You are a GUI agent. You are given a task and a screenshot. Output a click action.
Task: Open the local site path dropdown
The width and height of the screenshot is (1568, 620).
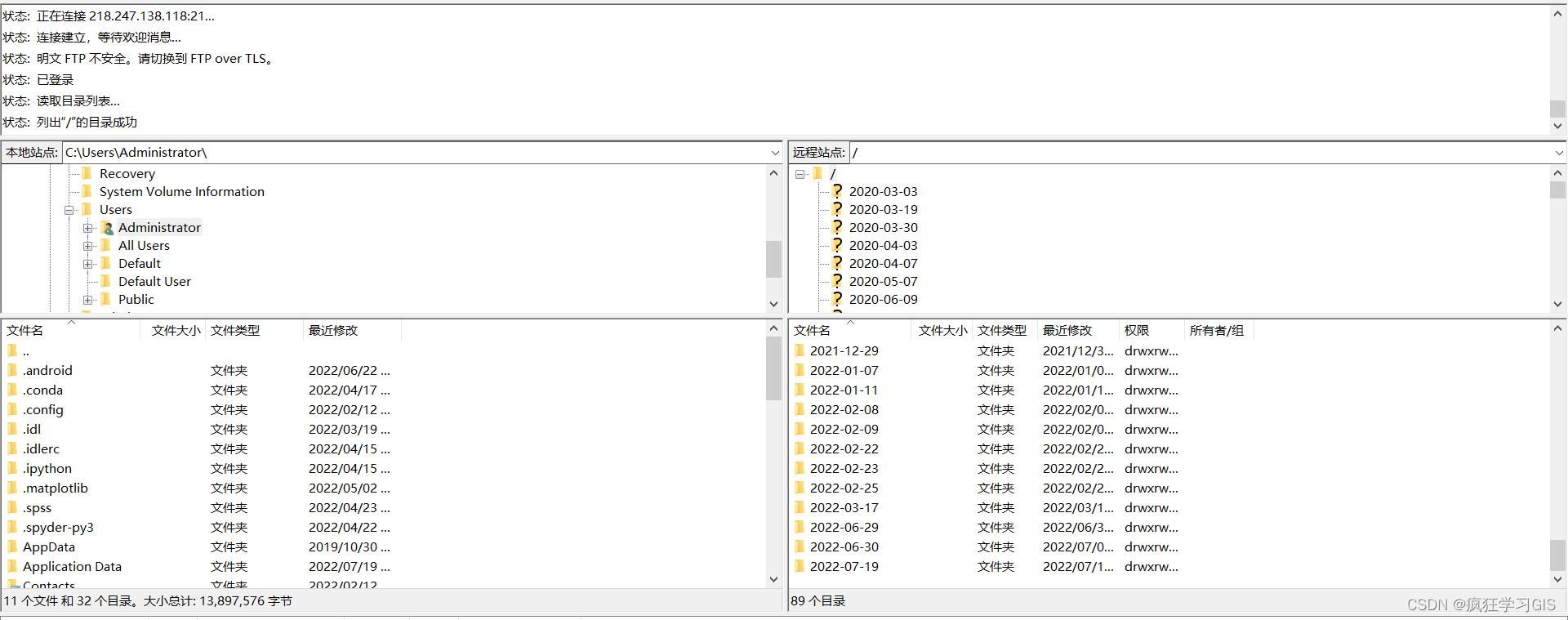[774, 153]
